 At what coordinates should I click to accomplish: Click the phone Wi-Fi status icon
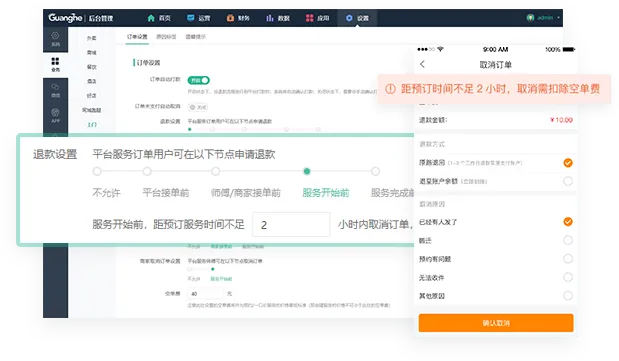click(441, 49)
